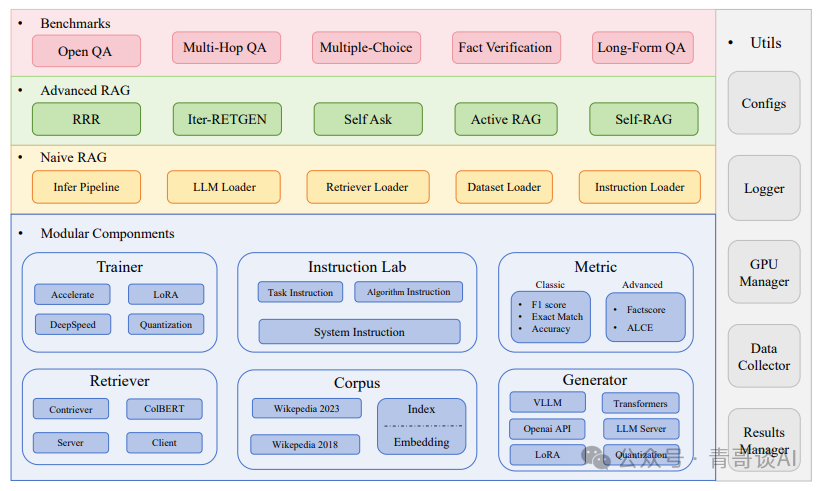This screenshot has width=822, height=491.
Task: Select the Retriever Loader box
Action: tap(368, 187)
